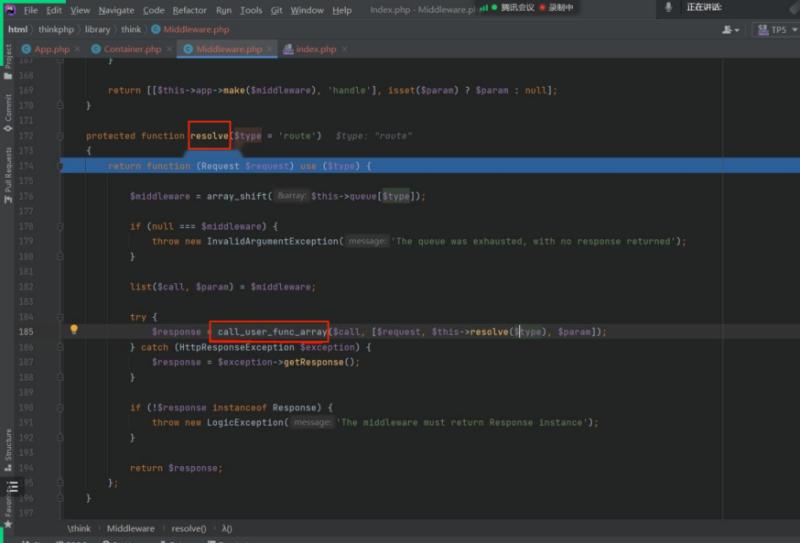Open the Help menu
Screen dimensions: 800x543
pos(342,10)
